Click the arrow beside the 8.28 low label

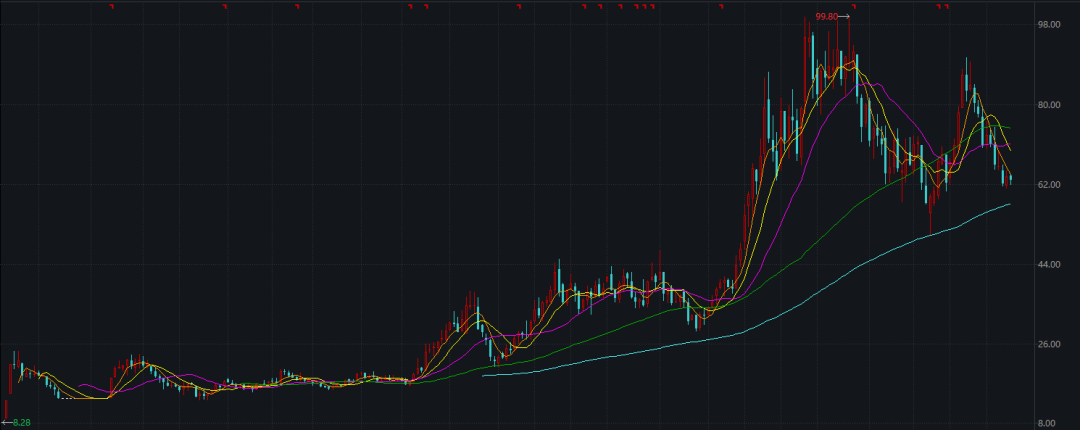click(6, 424)
